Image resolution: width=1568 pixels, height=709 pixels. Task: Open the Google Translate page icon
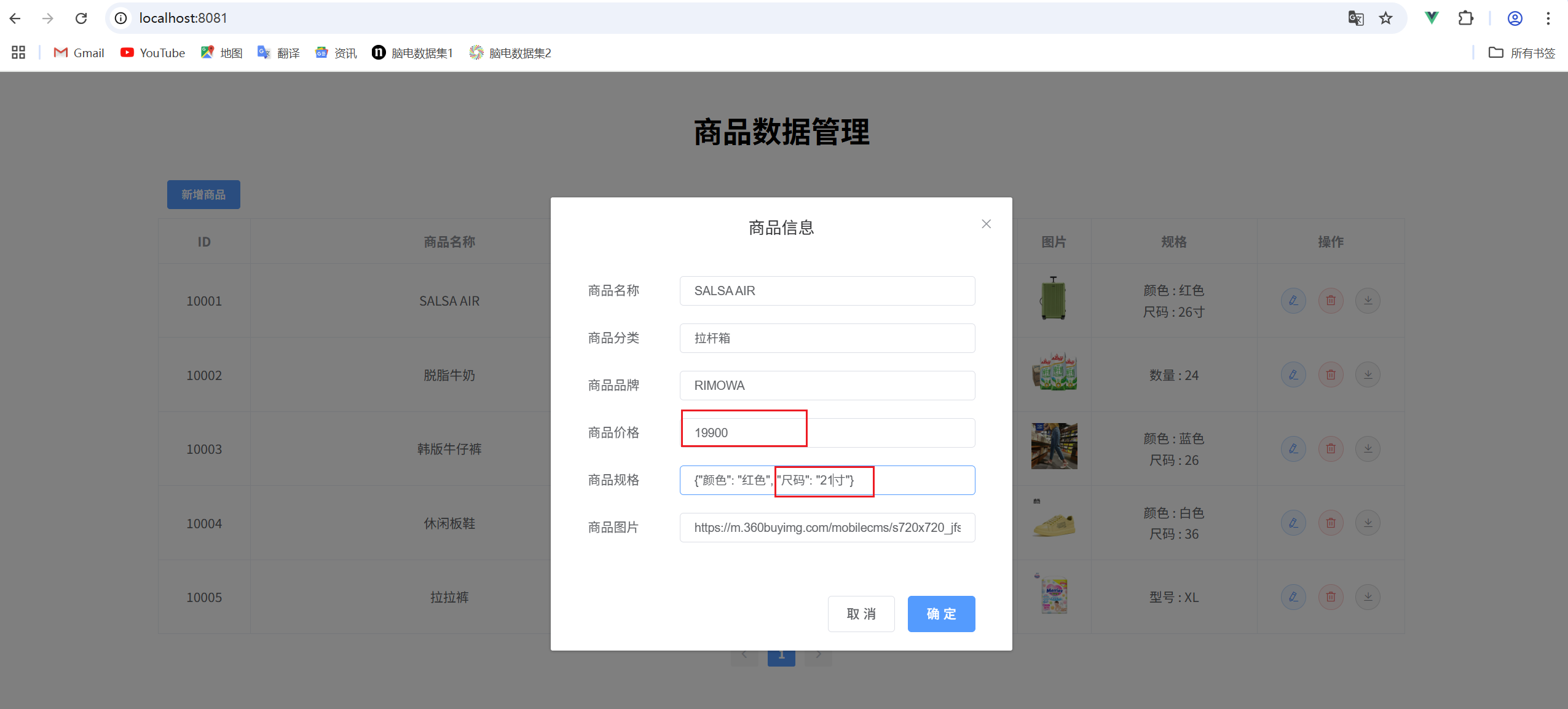pyautogui.click(x=1355, y=18)
